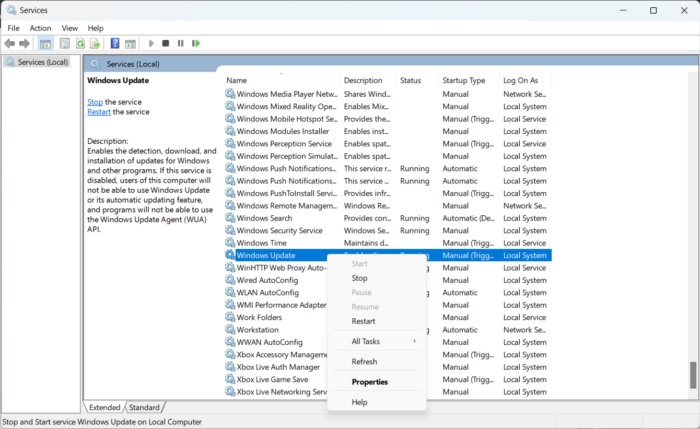Click the green Restart Service icon
Screen dimensions: 700x429
click(196, 44)
